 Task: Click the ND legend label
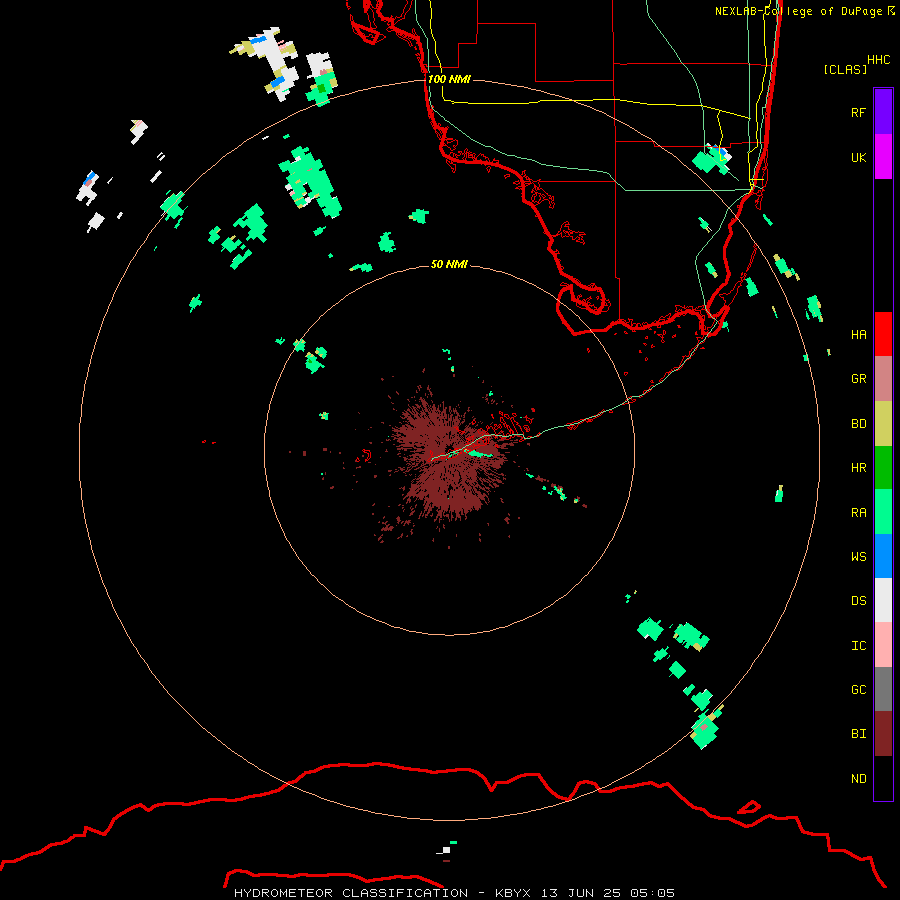click(858, 779)
